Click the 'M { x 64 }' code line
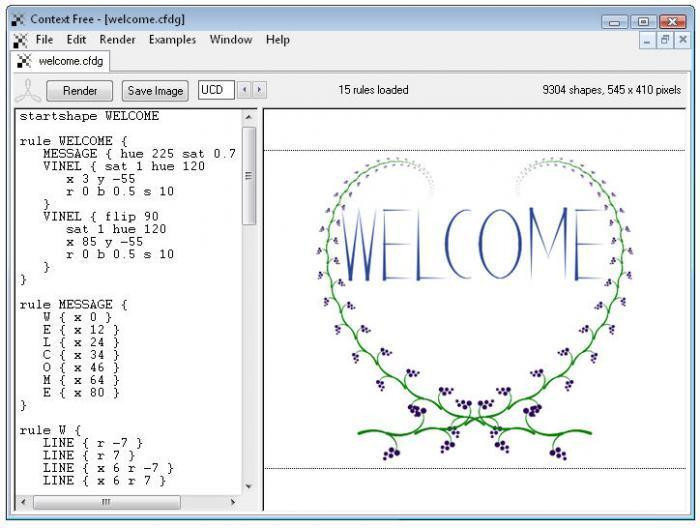This screenshot has height=528, width=700. (x=81, y=380)
